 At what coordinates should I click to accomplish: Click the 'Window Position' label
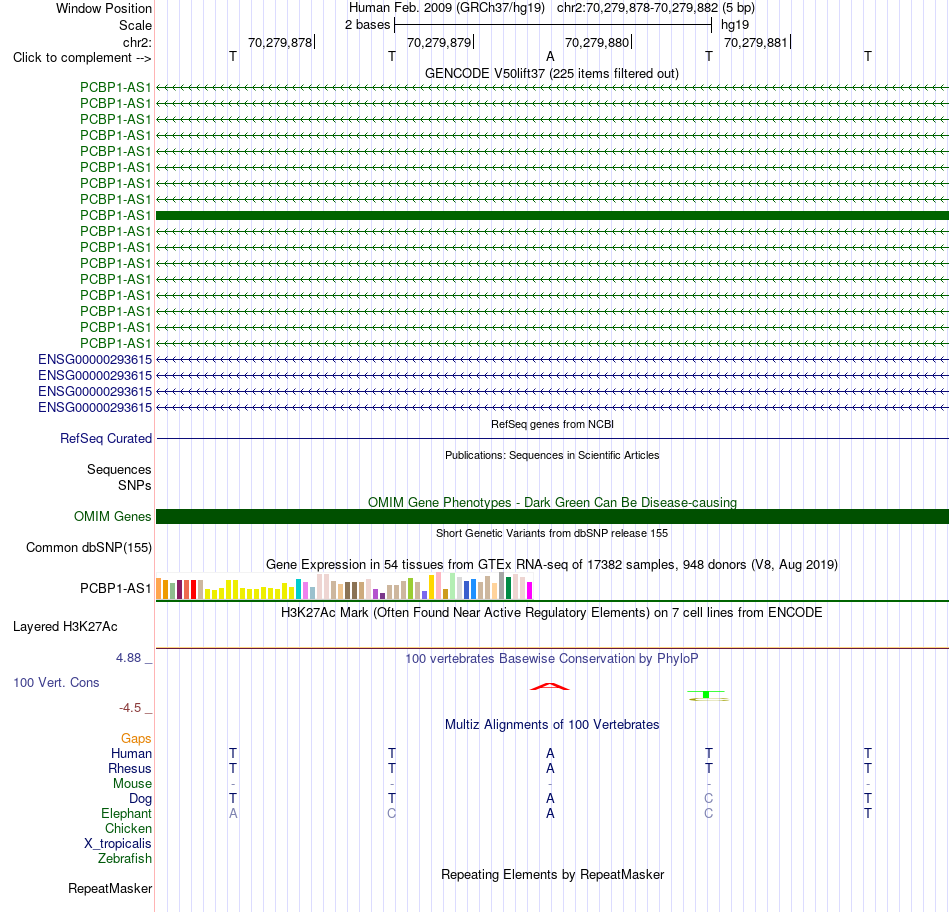(x=104, y=8)
